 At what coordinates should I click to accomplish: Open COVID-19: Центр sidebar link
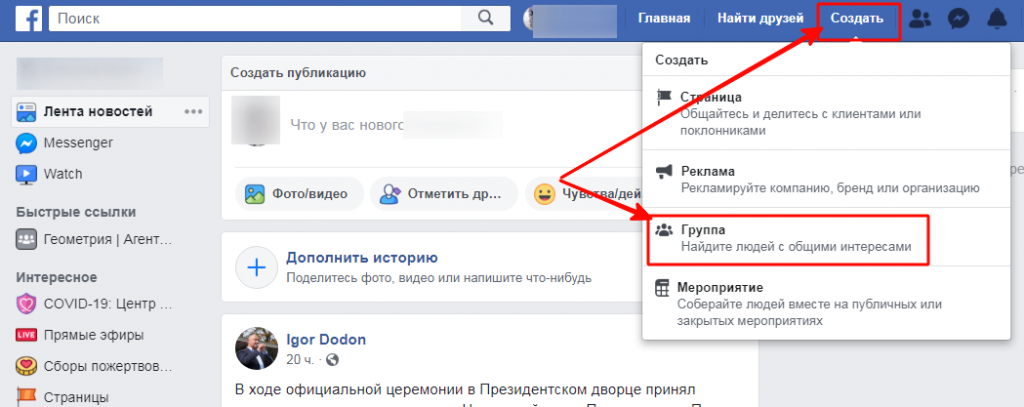coord(108,304)
